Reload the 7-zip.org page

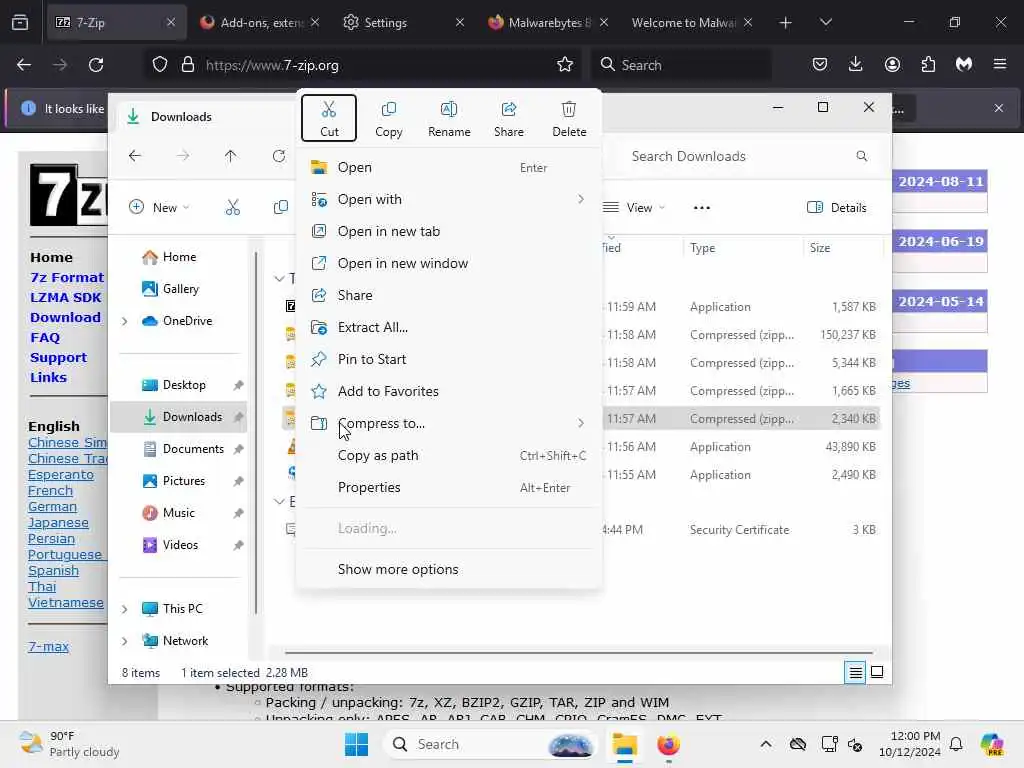point(96,65)
